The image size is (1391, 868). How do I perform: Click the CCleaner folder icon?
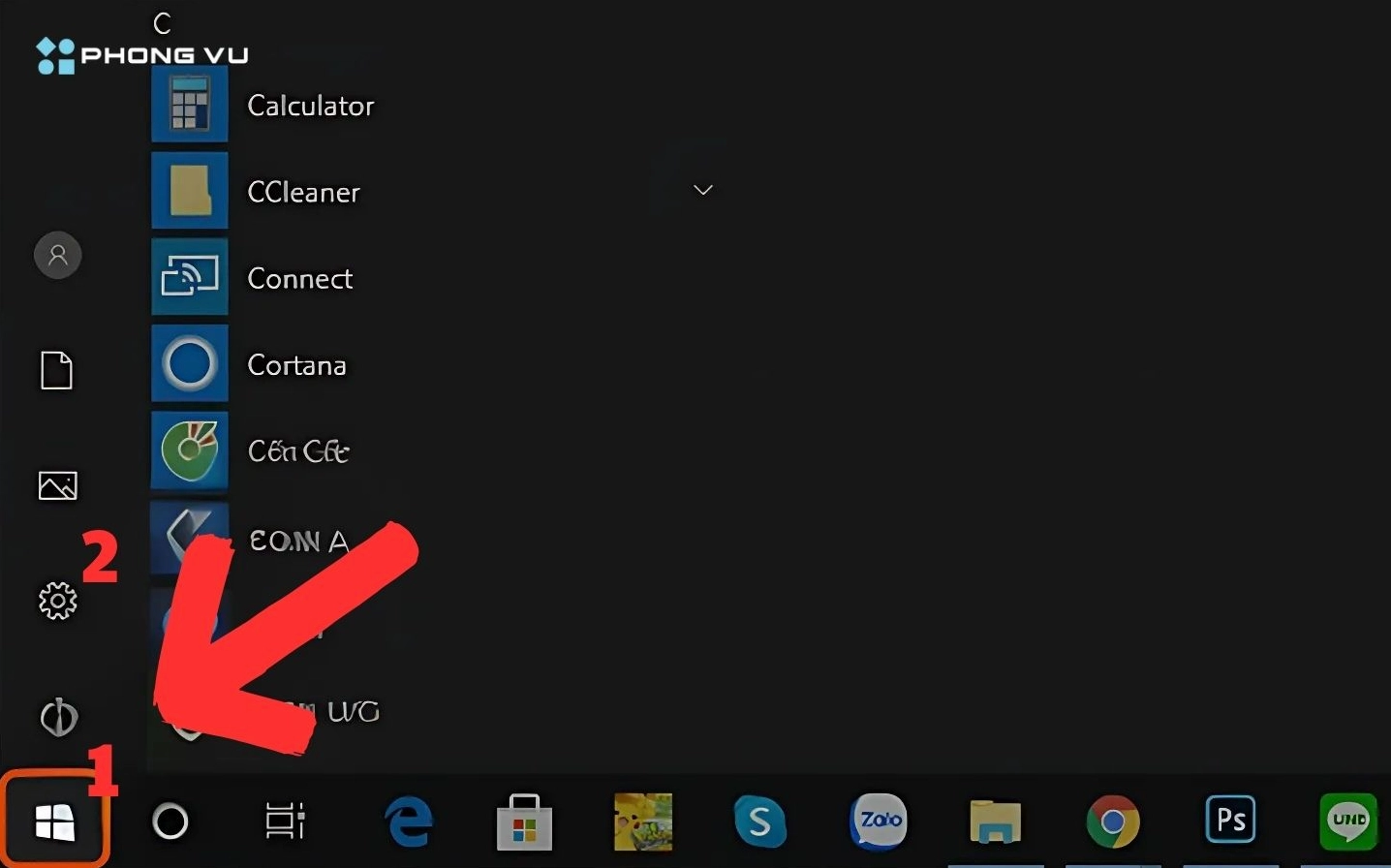(190, 191)
